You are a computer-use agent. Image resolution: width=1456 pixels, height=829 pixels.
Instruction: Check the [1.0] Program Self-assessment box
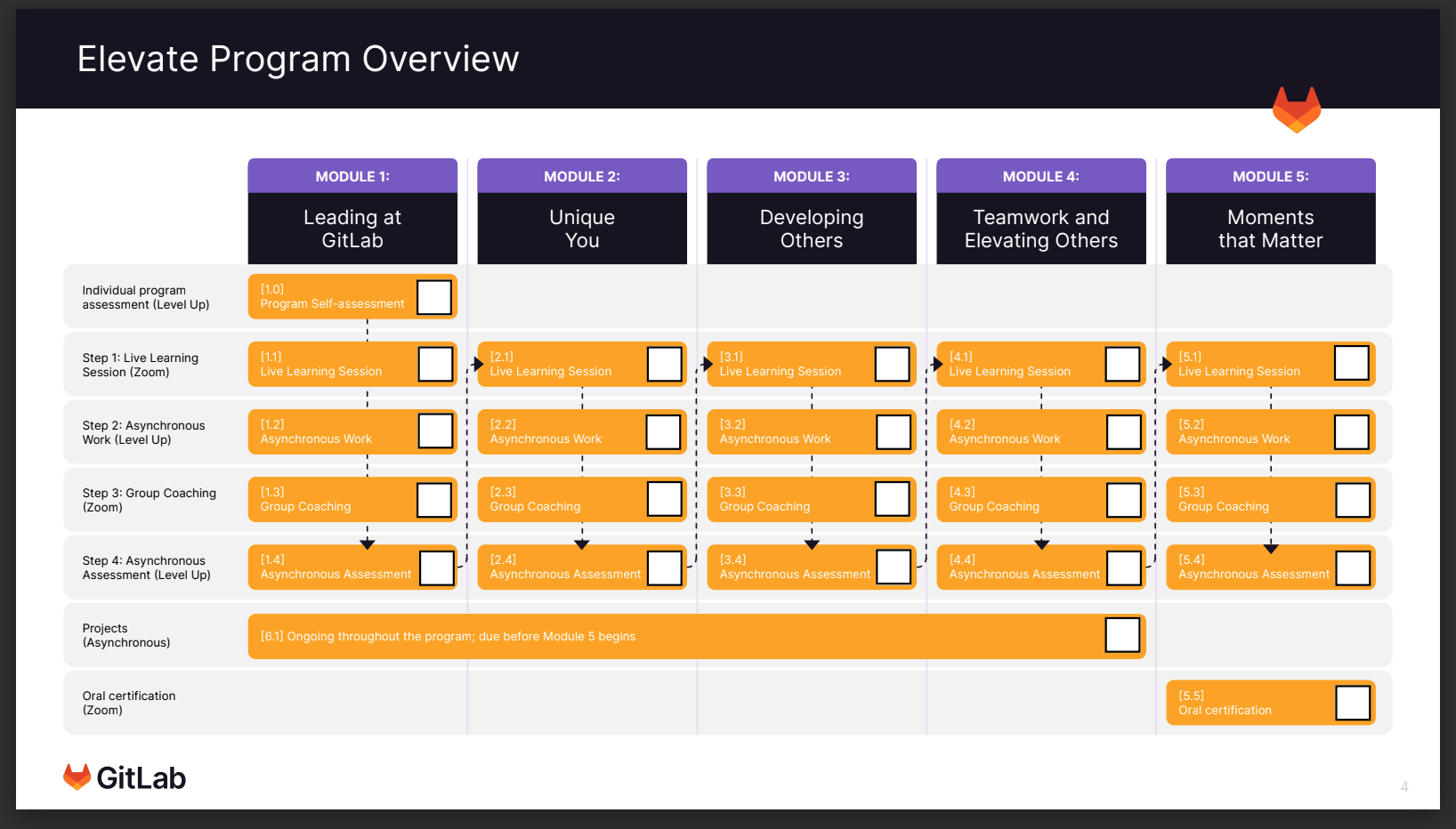pyautogui.click(x=433, y=297)
